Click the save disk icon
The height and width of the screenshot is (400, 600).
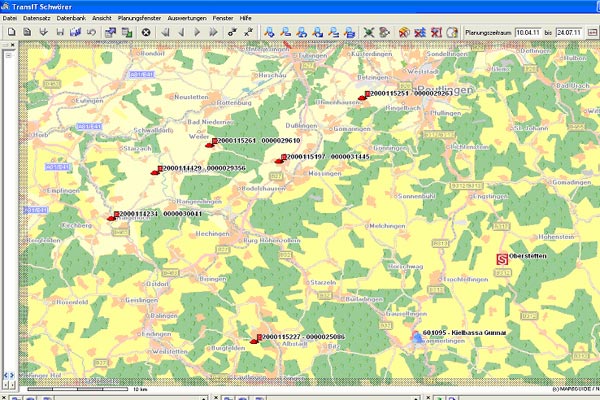[x=59, y=33]
